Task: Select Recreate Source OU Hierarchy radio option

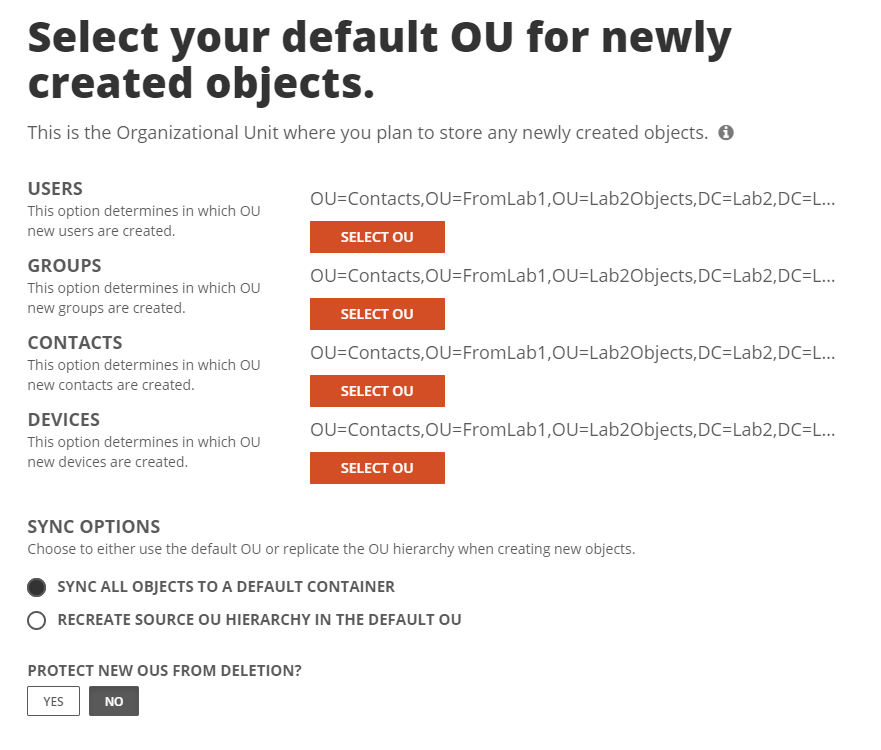Action: (37, 620)
